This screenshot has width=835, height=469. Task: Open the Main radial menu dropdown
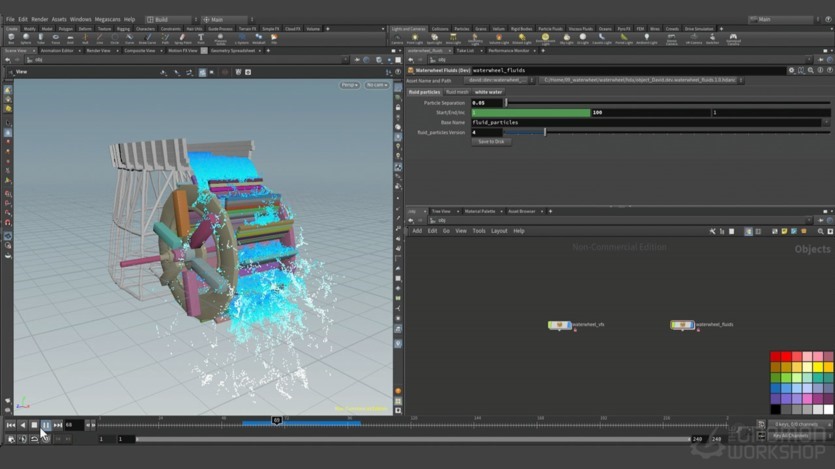coord(227,20)
